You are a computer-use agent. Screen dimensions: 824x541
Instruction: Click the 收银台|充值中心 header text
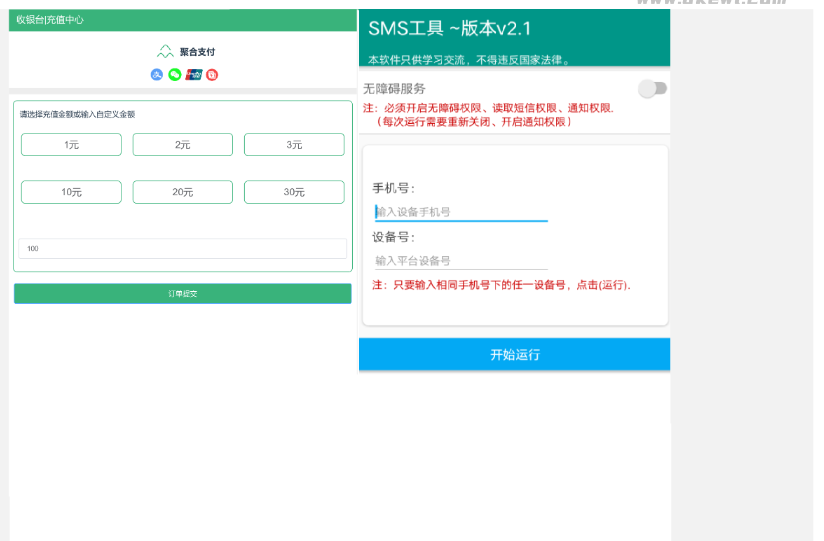pos(50,20)
